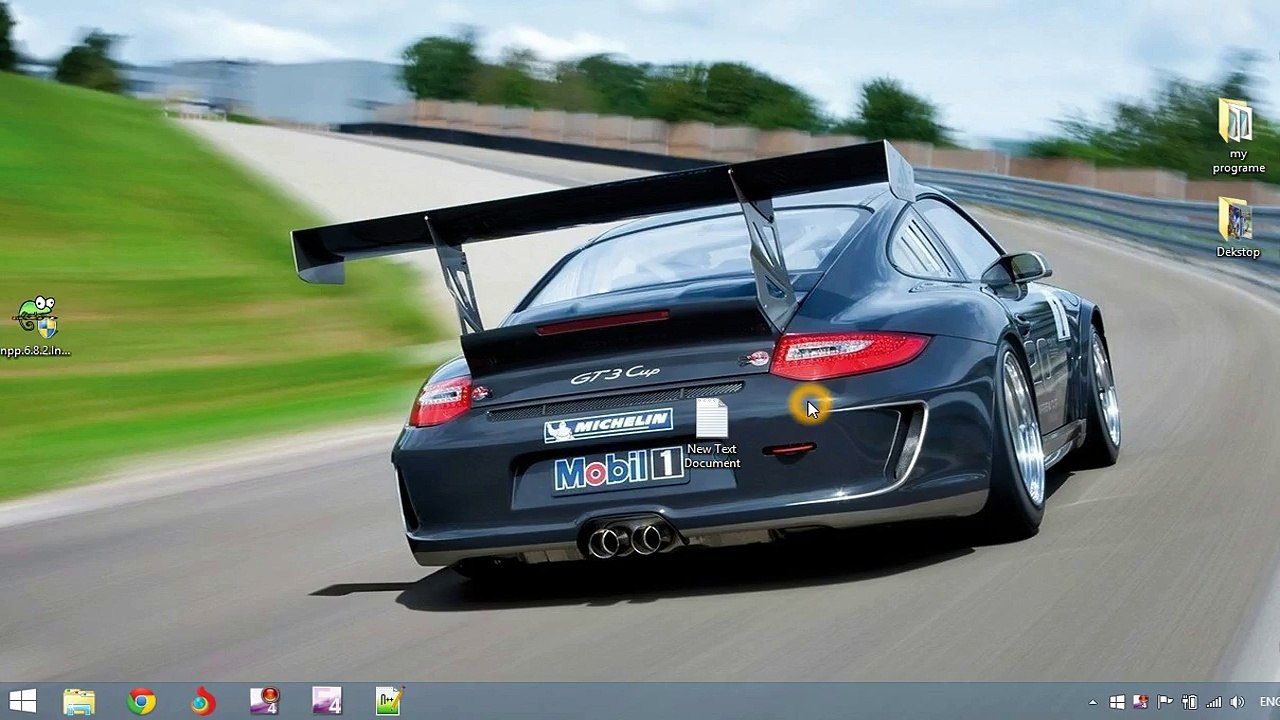Click the Camtasia recorder tray icon

1141,702
